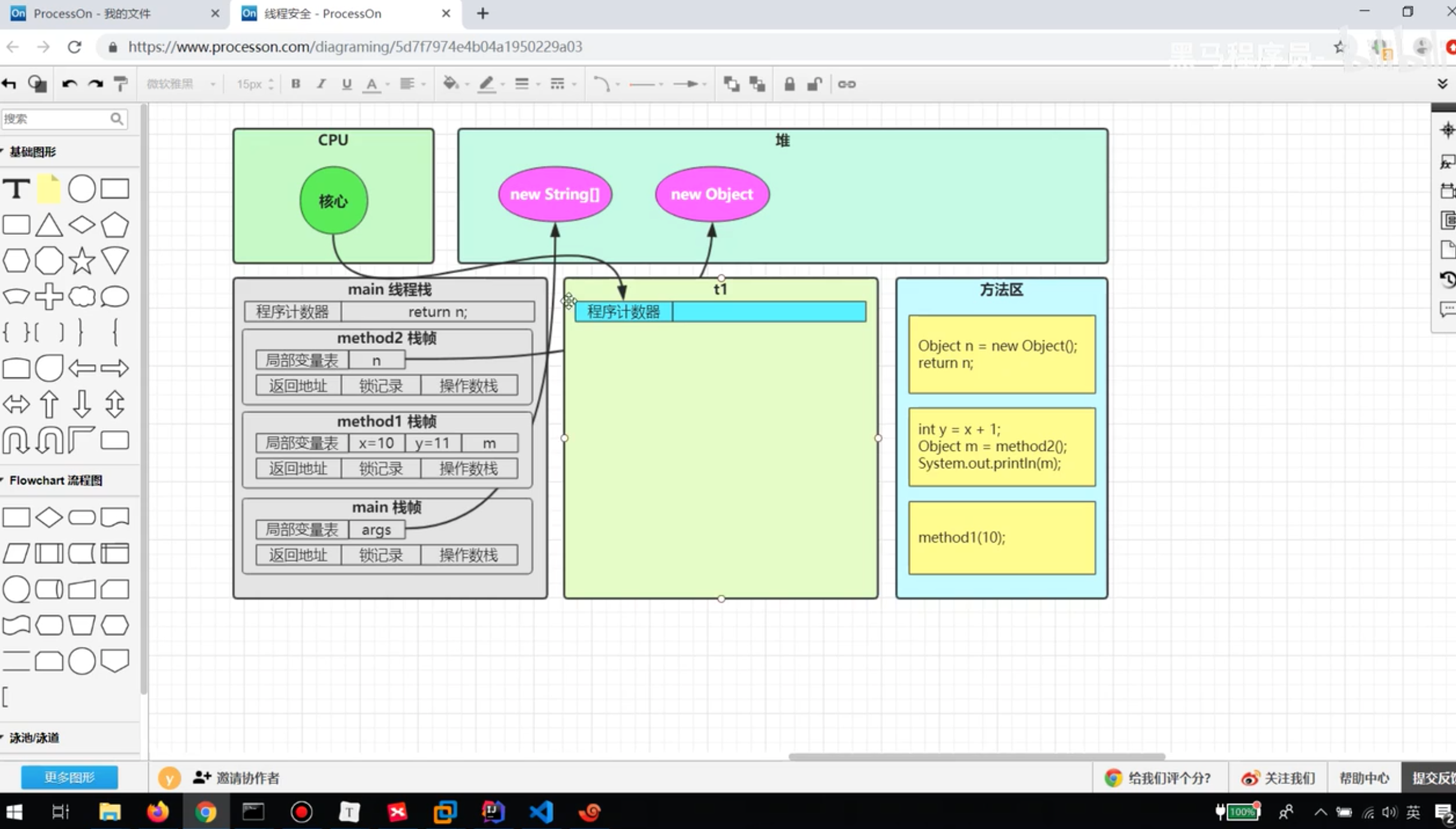Click the undo arrow icon
Screen dimensions: 1456x829
(69, 84)
